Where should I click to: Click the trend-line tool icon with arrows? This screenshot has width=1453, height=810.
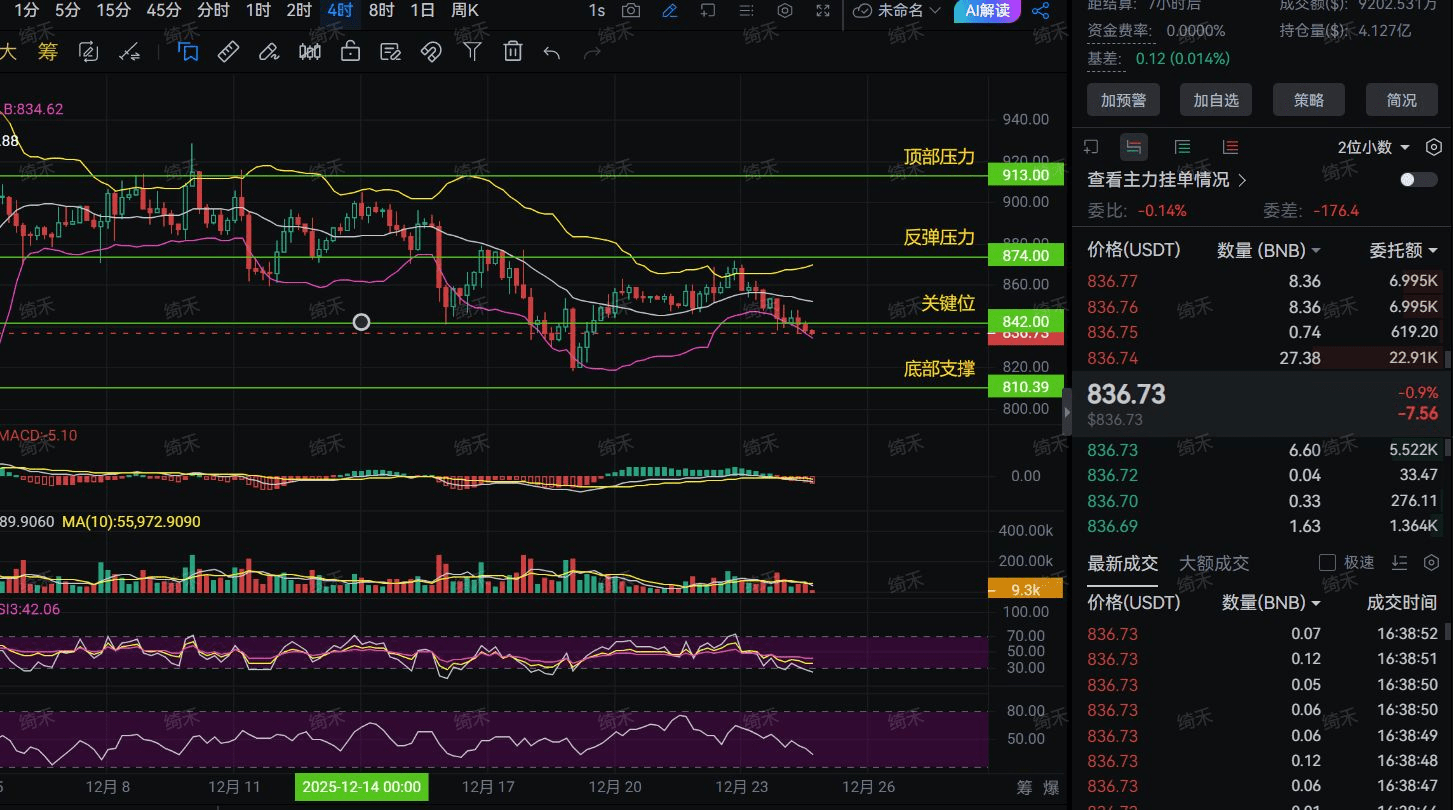(129, 52)
